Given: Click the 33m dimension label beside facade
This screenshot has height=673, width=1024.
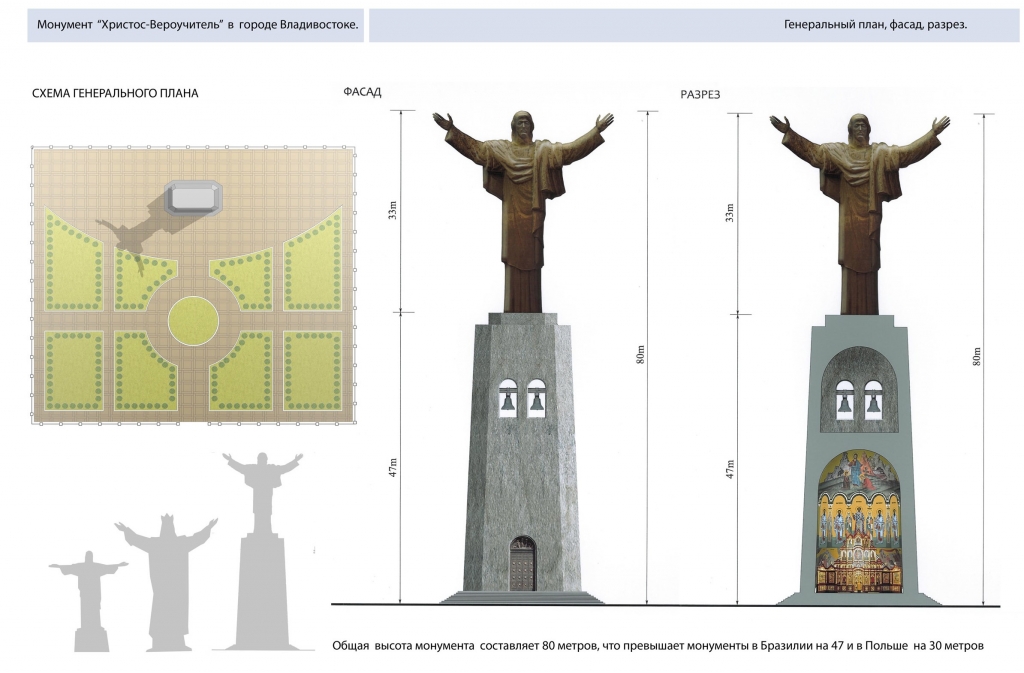Looking at the screenshot, I should tap(393, 210).
